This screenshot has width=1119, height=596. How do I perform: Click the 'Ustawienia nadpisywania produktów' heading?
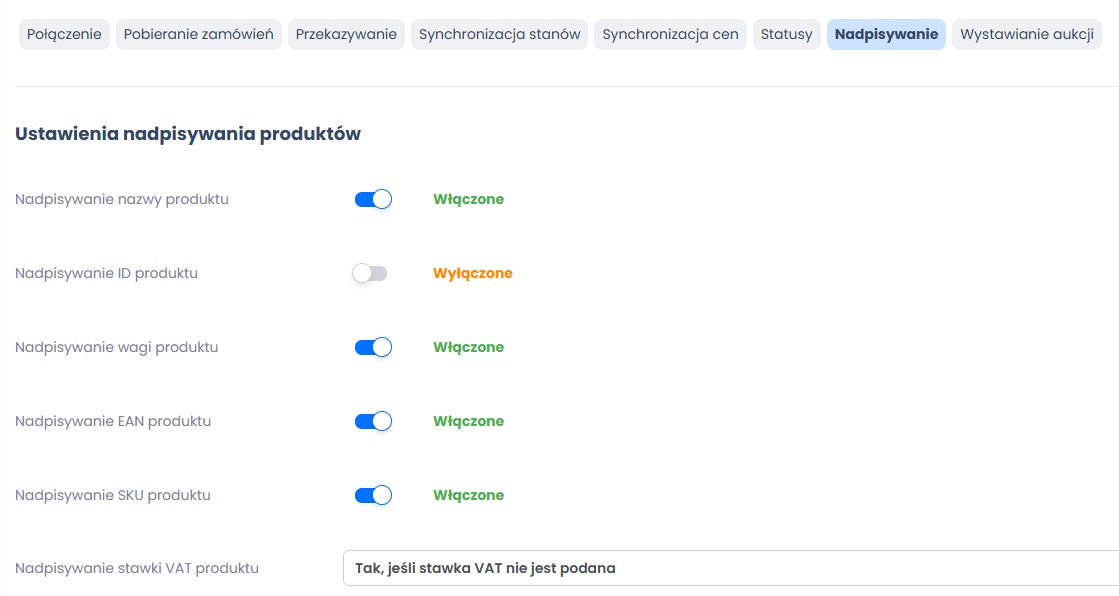pyautogui.click(x=188, y=134)
